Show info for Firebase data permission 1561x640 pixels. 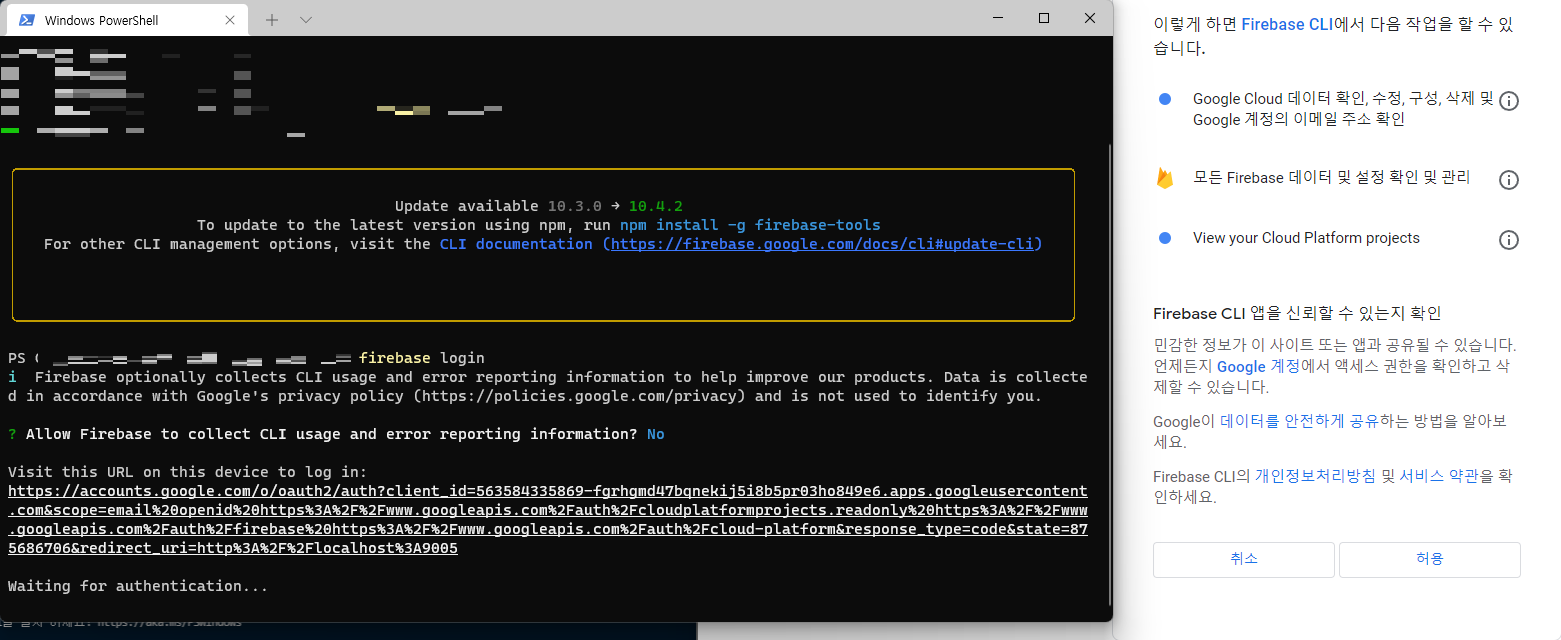(1509, 180)
